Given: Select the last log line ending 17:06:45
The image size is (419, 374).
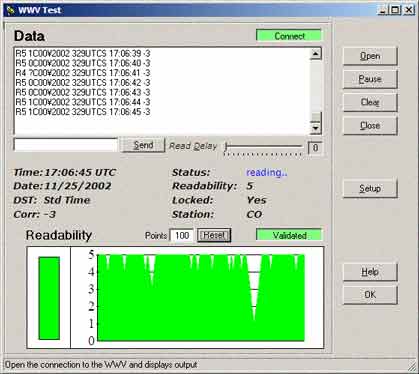Looking at the screenshot, I should (x=83, y=112).
